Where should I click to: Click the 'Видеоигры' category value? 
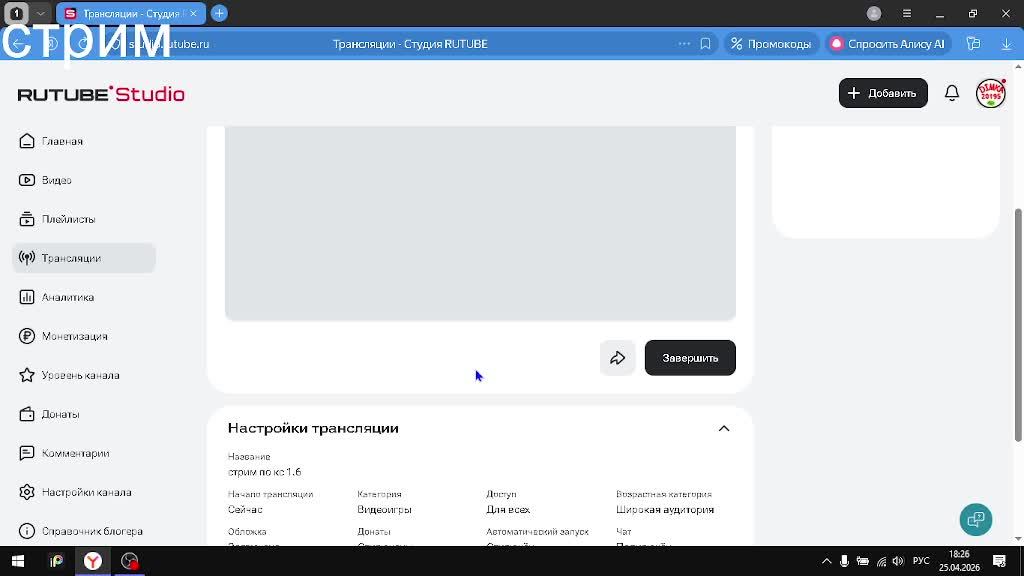click(384, 509)
